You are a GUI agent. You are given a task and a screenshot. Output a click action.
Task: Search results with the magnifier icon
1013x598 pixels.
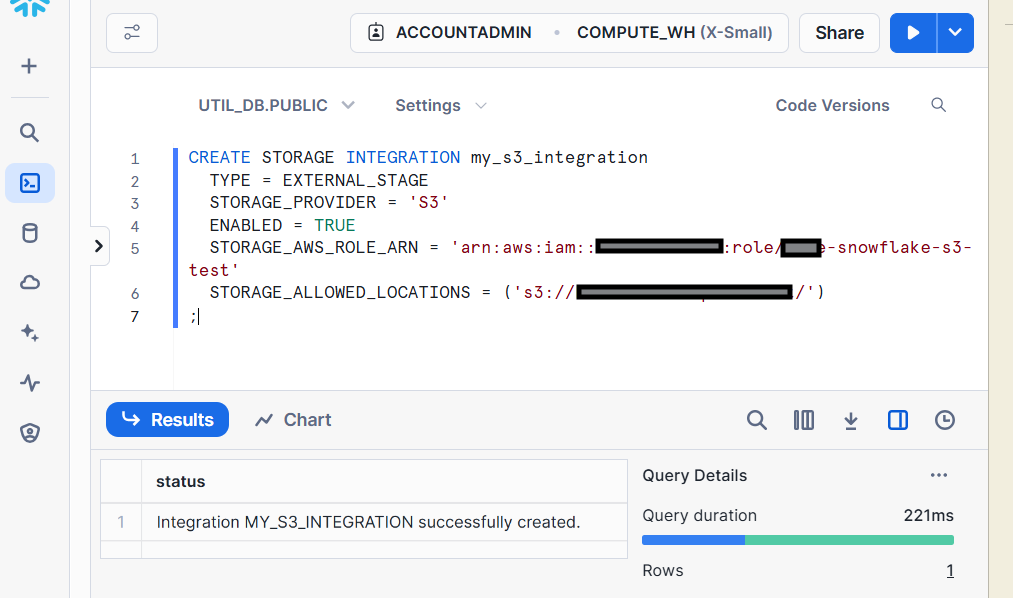757,420
